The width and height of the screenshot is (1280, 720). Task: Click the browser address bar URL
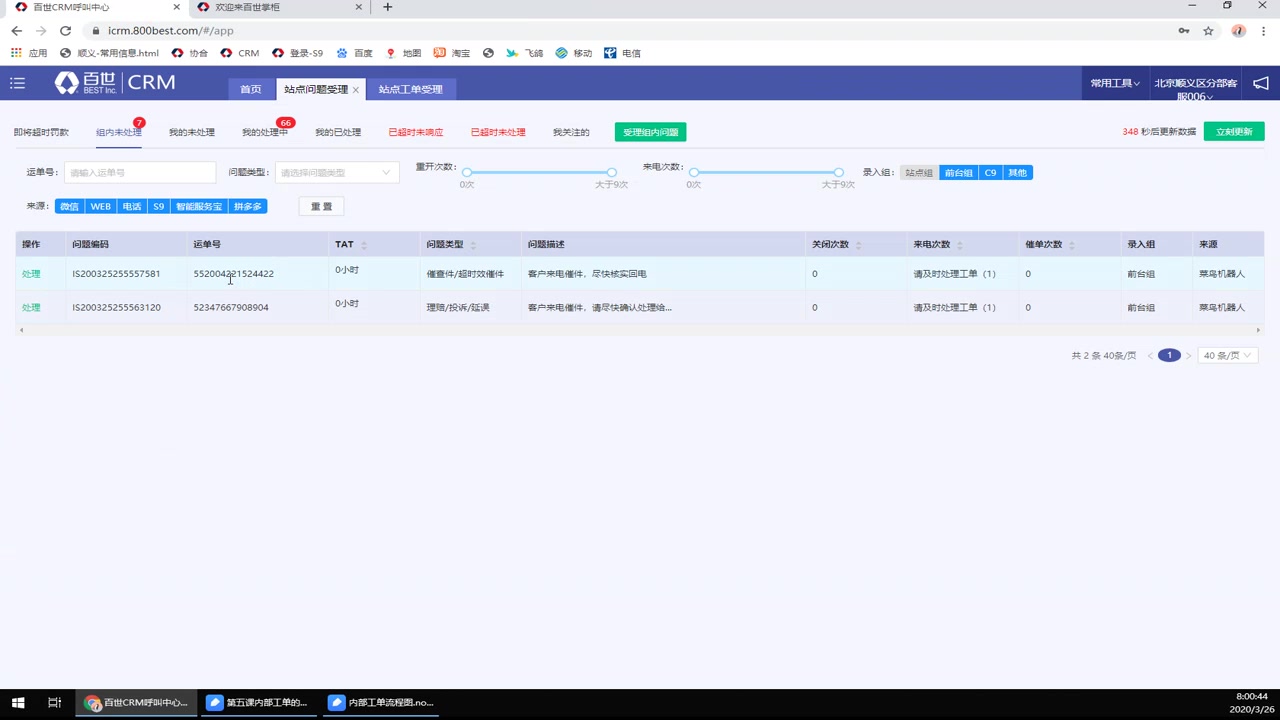(x=171, y=31)
